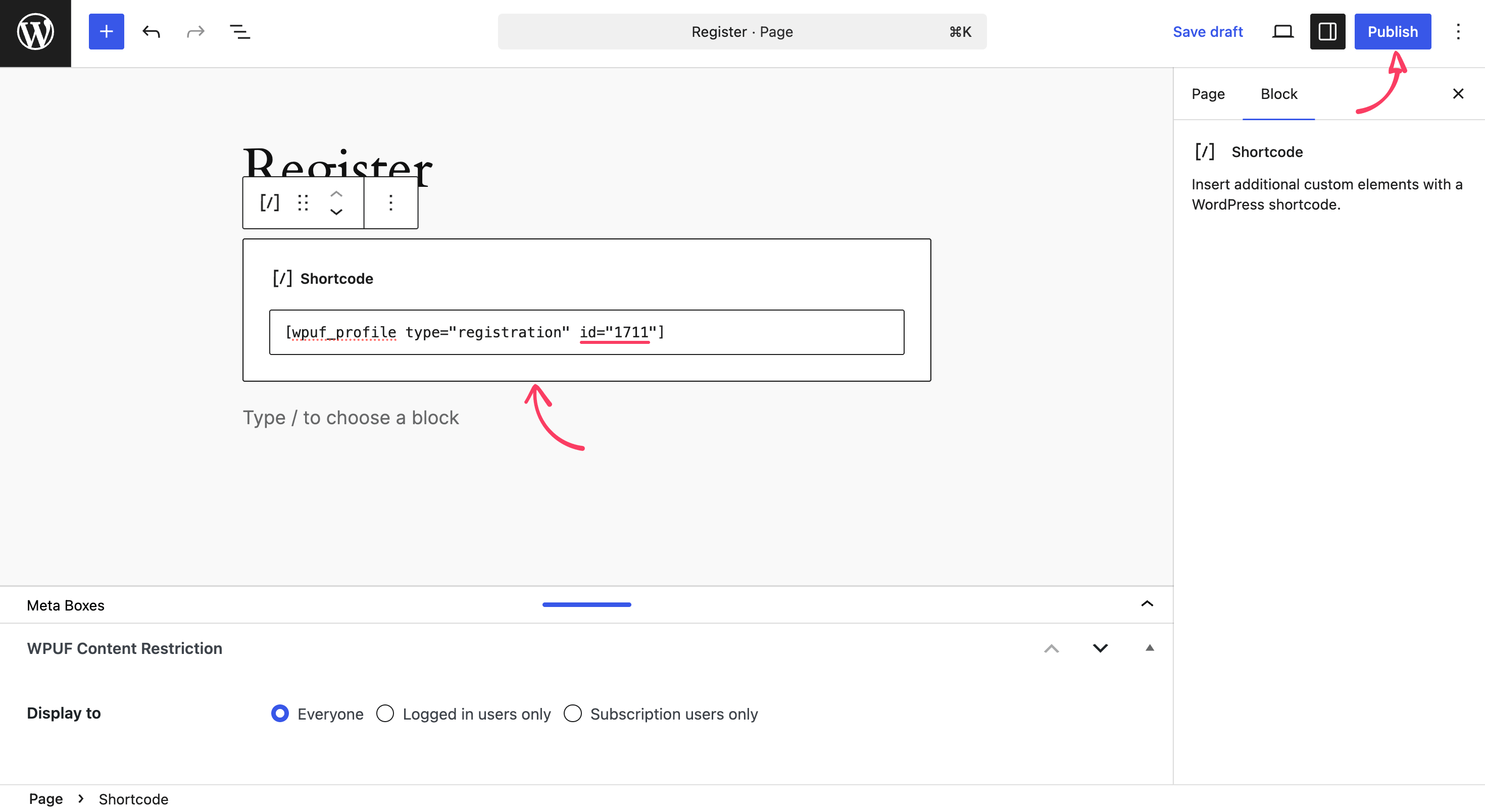Select the Everyone radio option
Image resolution: width=1485 pixels, height=812 pixels.
click(x=280, y=714)
